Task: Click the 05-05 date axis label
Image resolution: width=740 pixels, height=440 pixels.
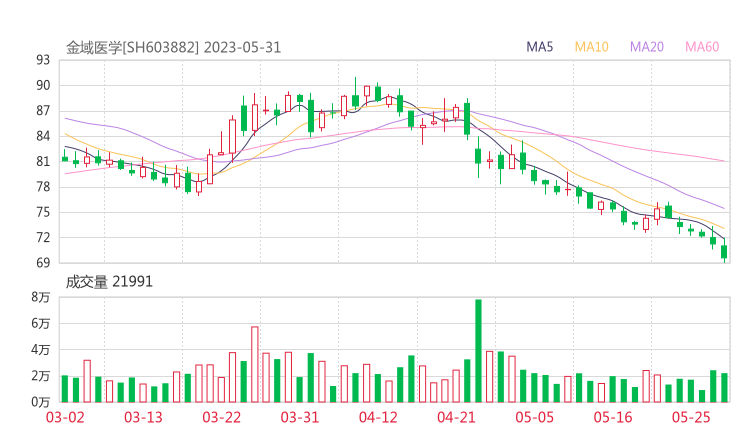Action: [535, 417]
